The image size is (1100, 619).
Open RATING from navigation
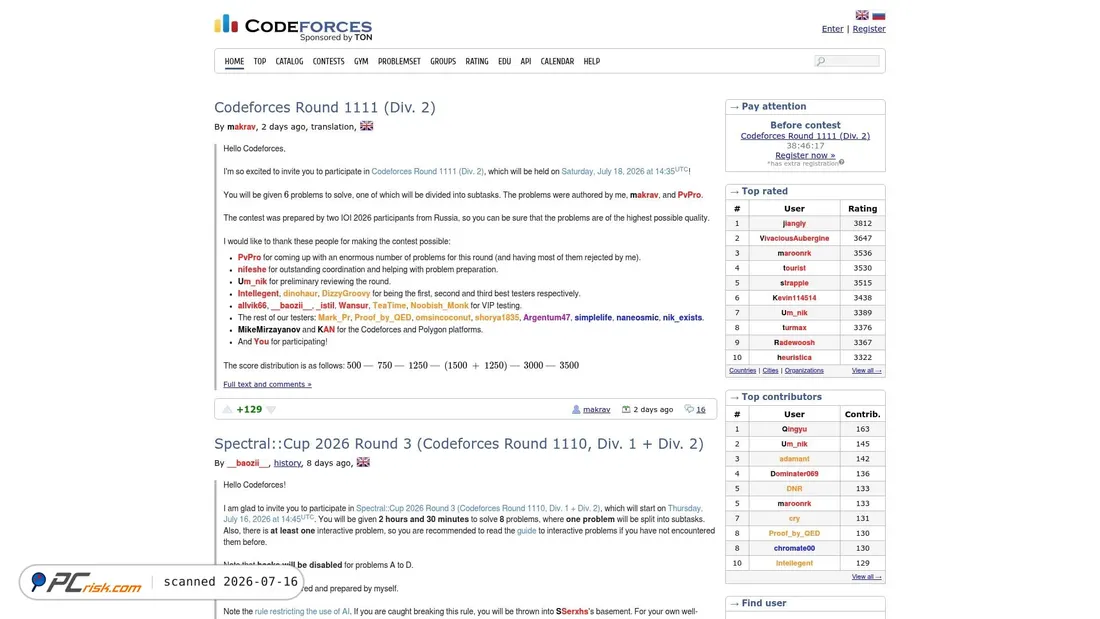476,62
